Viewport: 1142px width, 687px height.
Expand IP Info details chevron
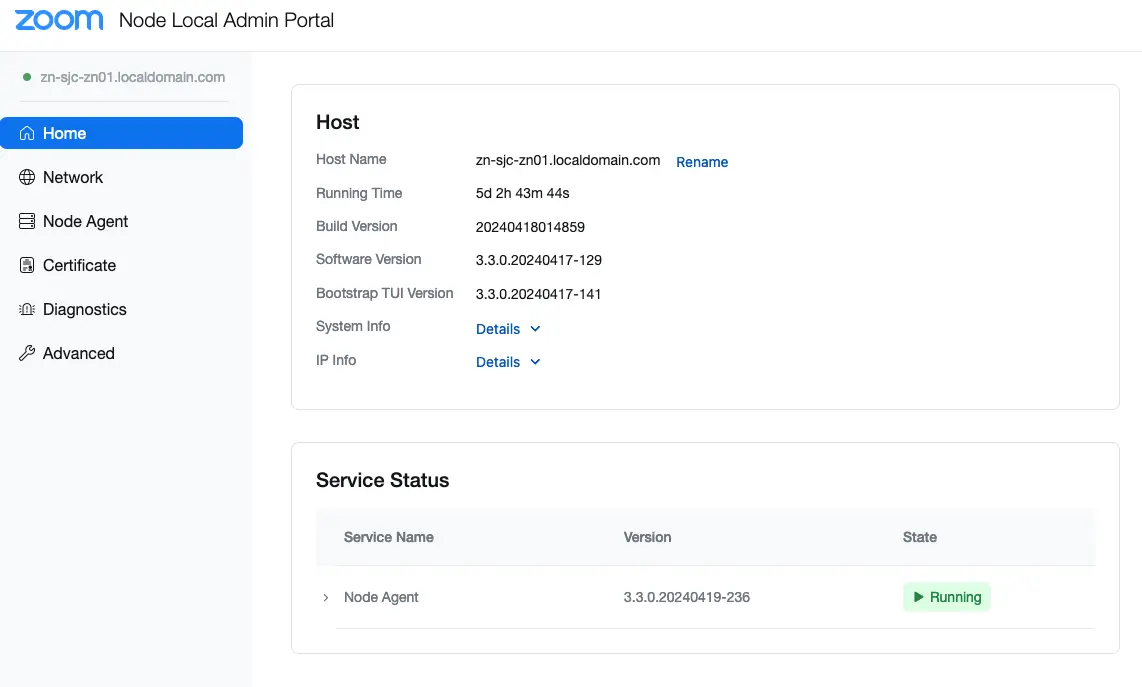coord(535,362)
